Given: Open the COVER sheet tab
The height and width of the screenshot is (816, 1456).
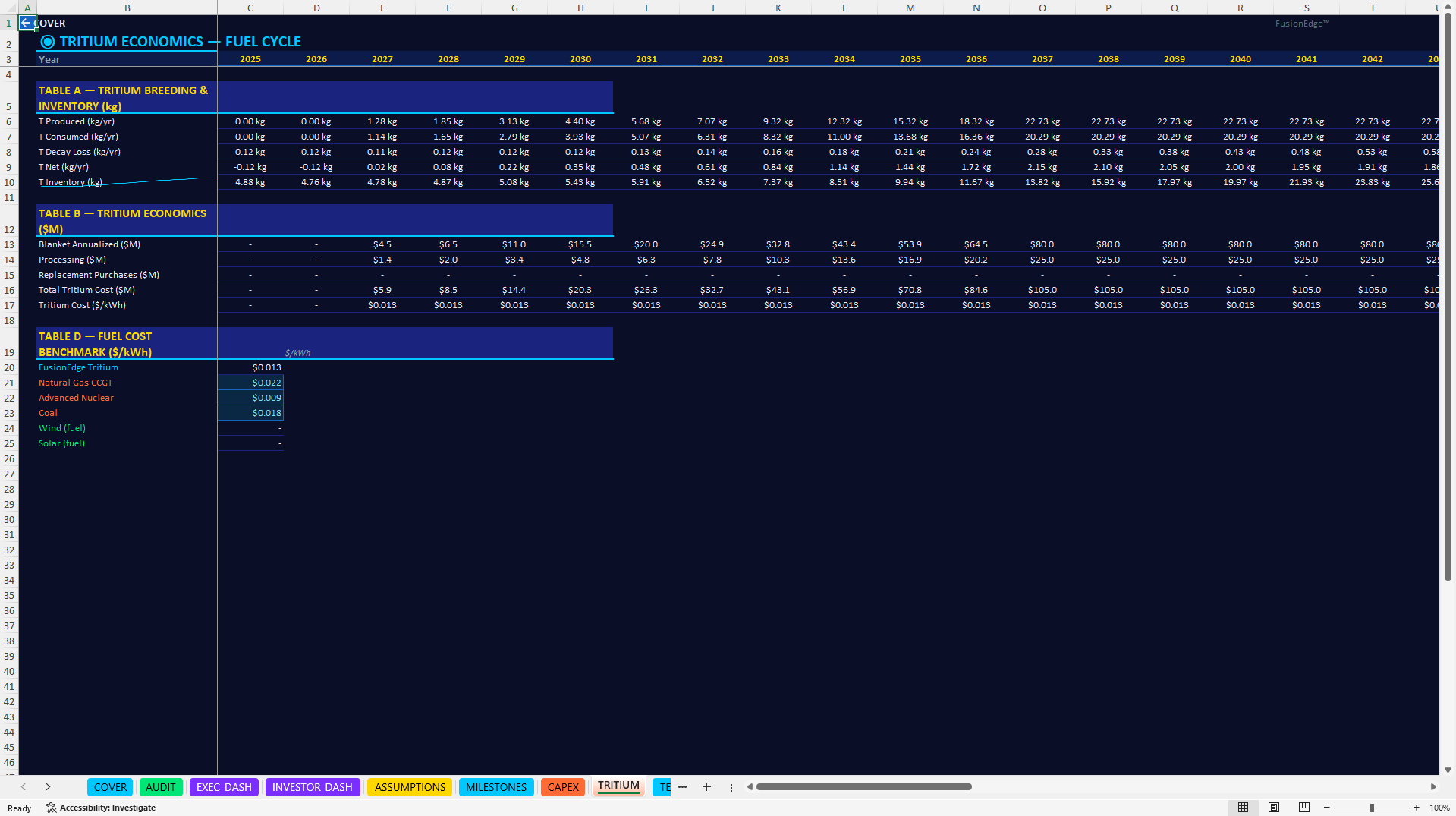Looking at the screenshot, I should point(110,787).
